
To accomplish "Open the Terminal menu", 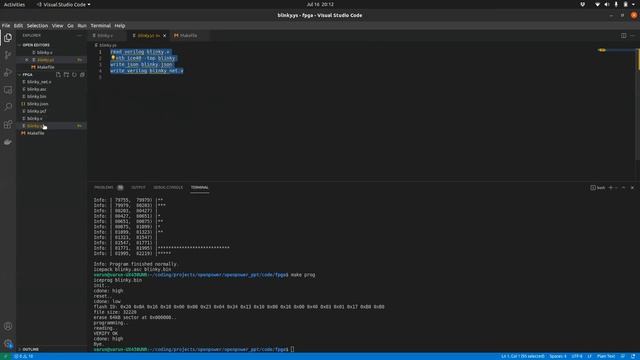I will click(100, 25).
